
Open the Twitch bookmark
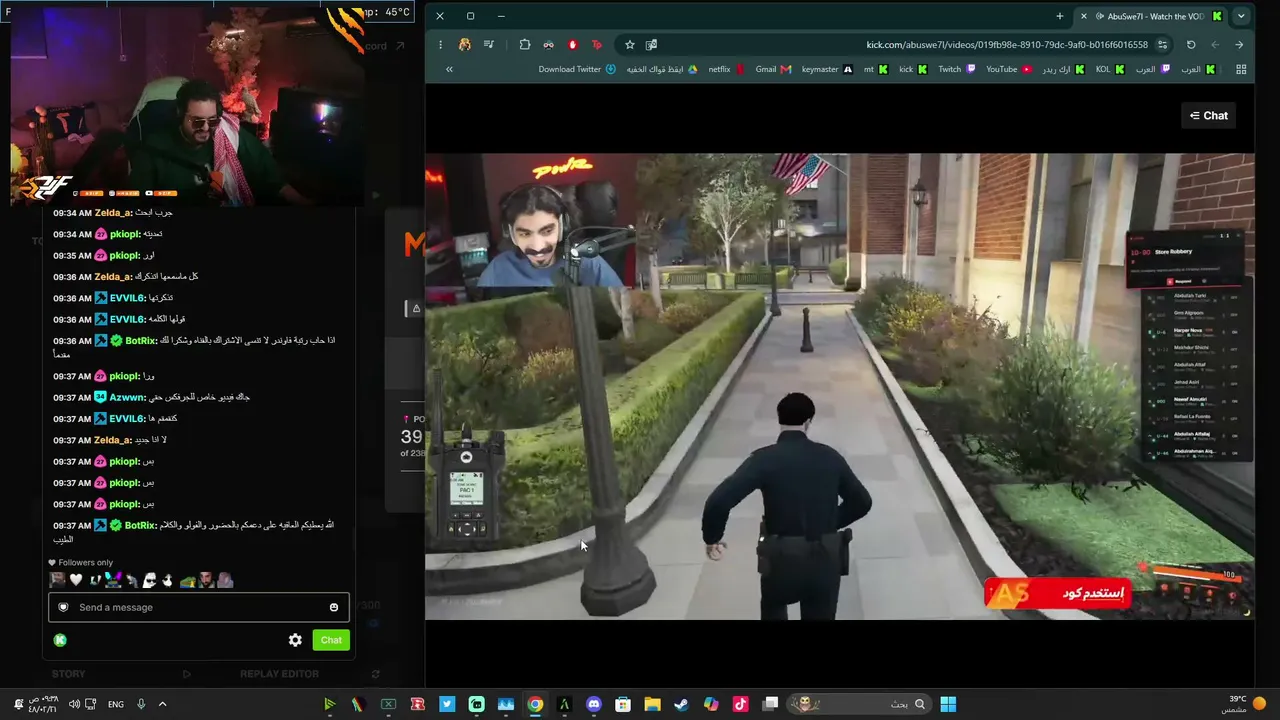[x=956, y=69]
